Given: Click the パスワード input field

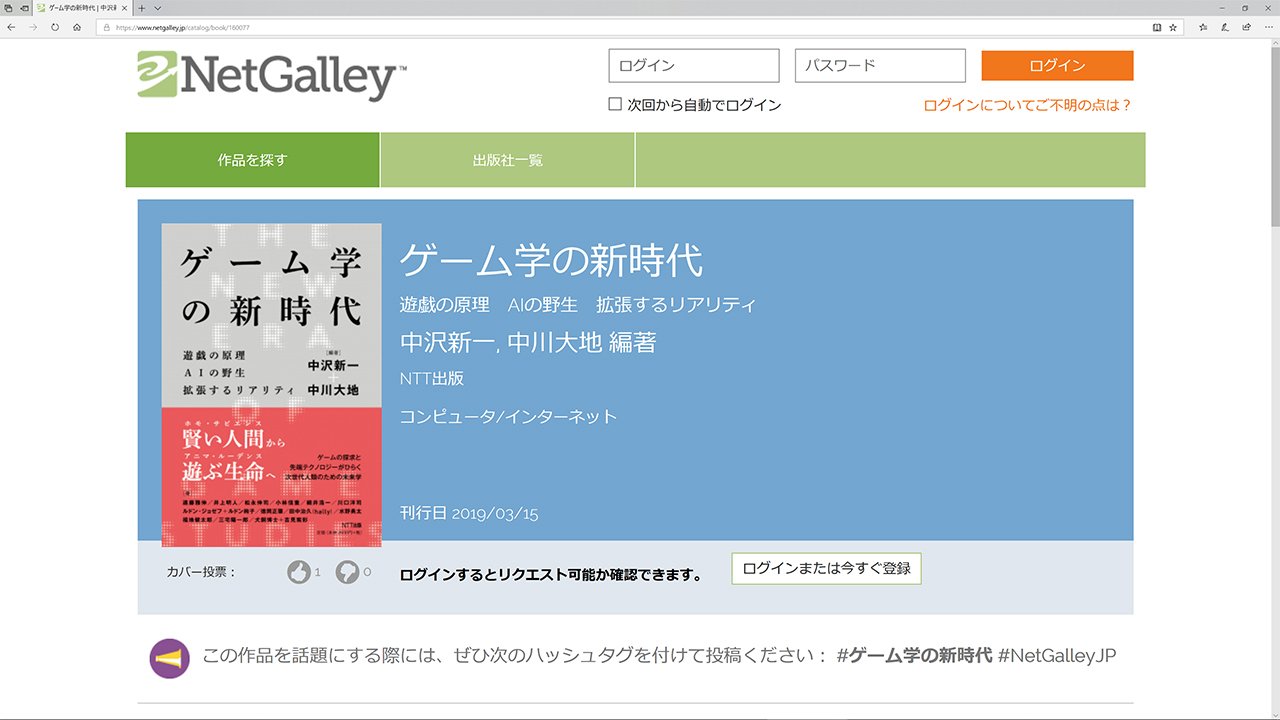Looking at the screenshot, I should pos(880,66).
